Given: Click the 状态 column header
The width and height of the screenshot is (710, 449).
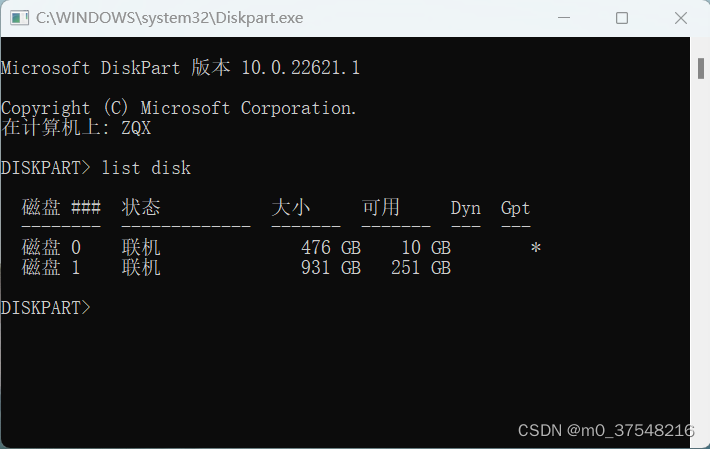Looking at the screenshot, I should click(141, 207).
